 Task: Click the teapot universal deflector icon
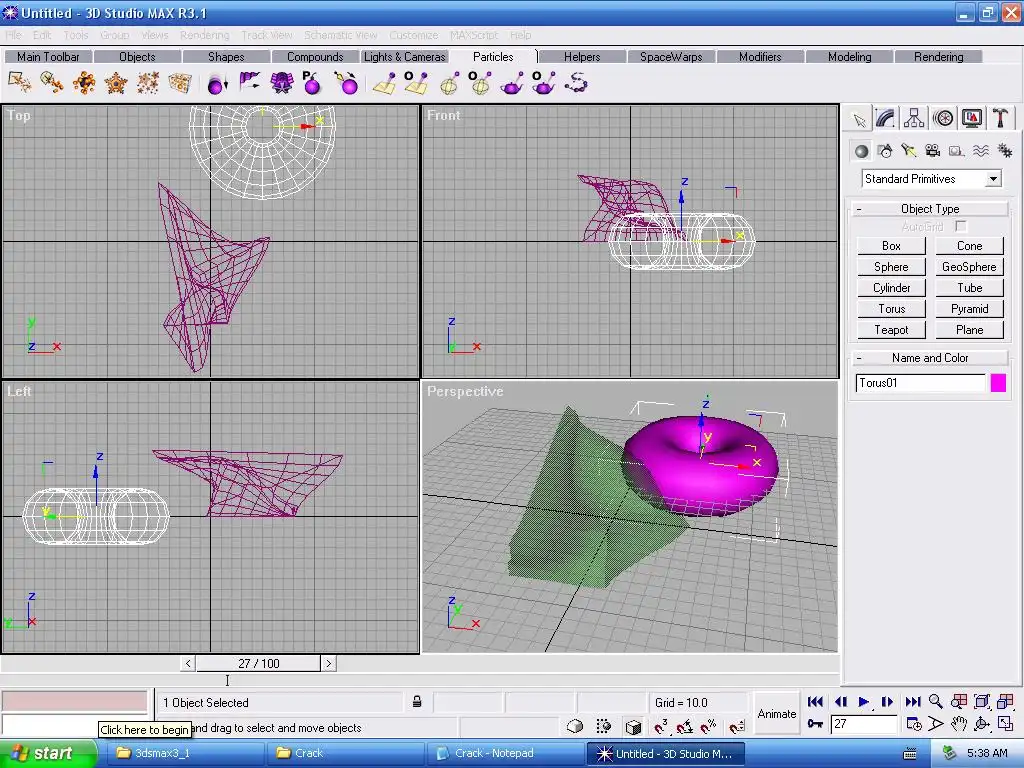[x=512, y=84]
